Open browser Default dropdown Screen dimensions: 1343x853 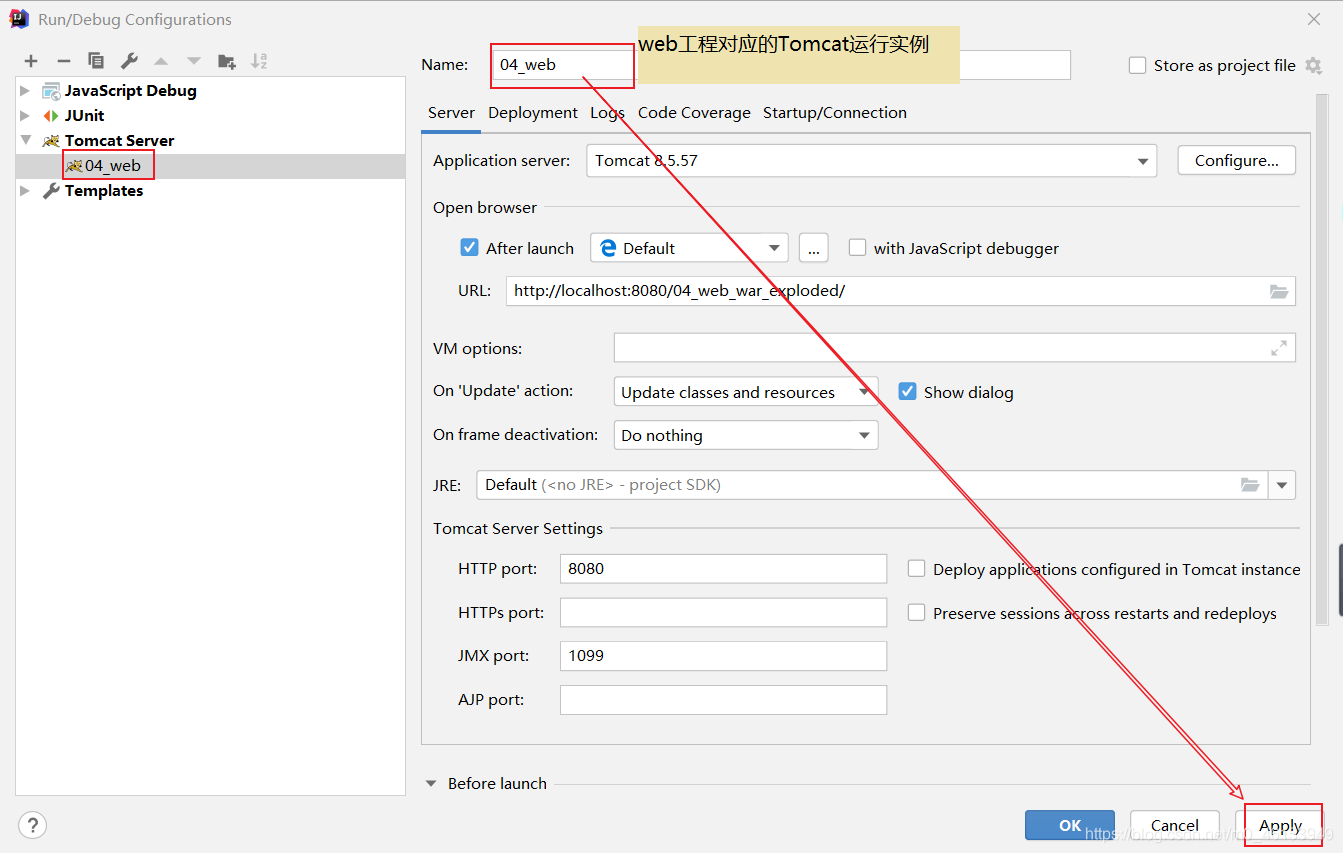(689, 248)
